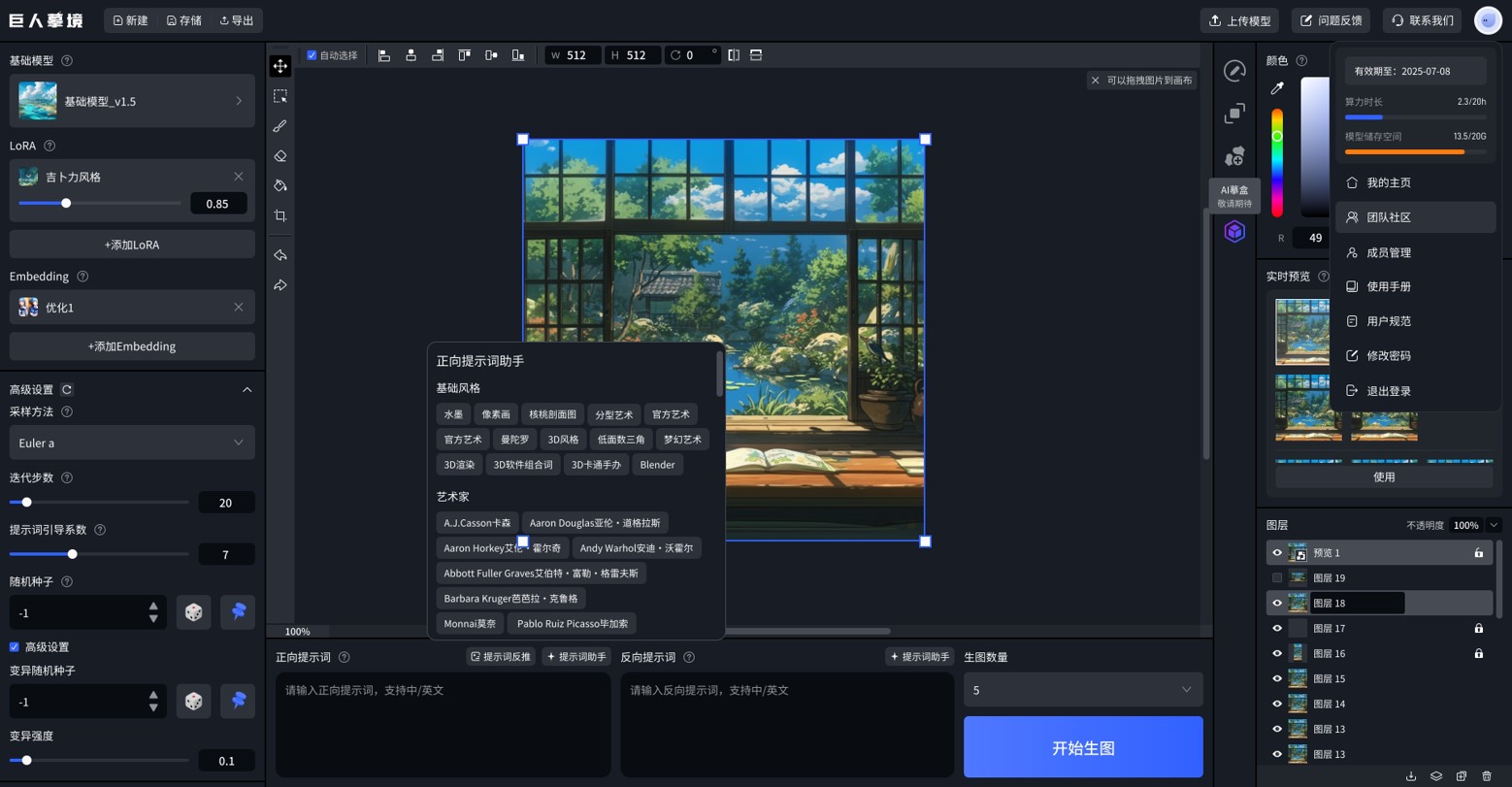
Task: Activate the Crop tool
Action: (279, 215)
